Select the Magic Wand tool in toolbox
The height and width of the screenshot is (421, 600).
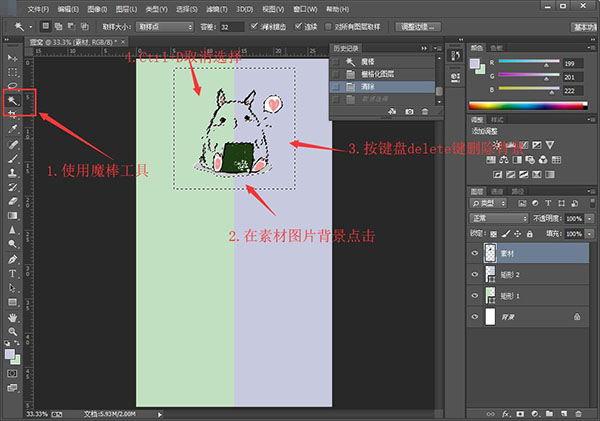pyautogui.click(x=12, y=100)
